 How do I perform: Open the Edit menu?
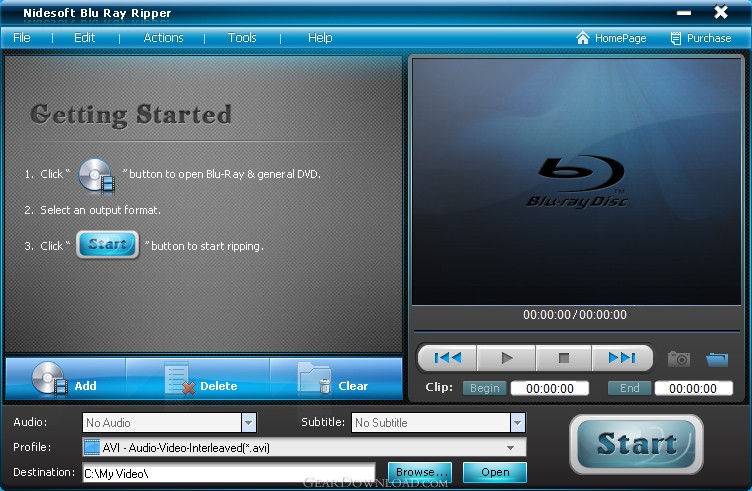(84, 38)
